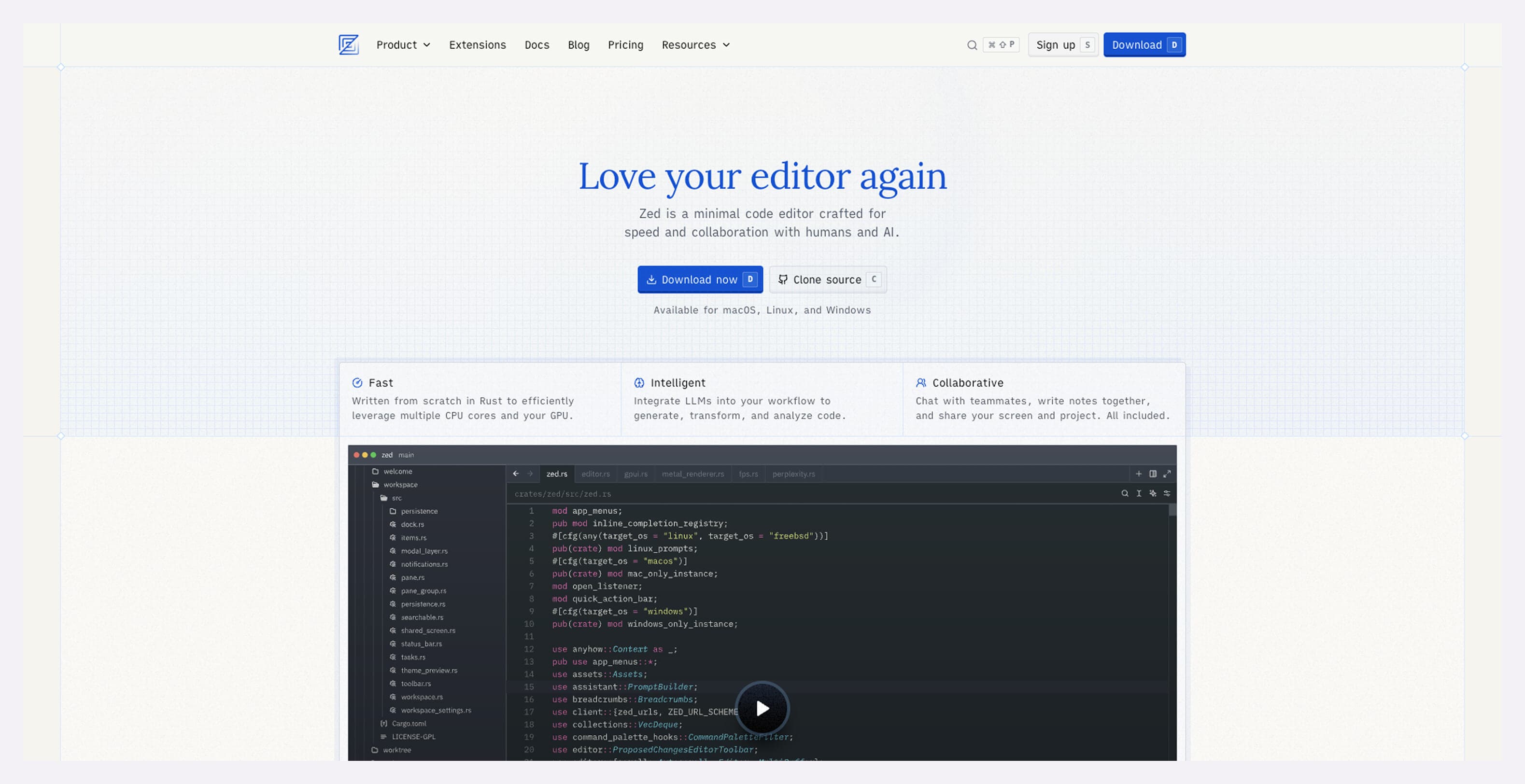The image size is (1525, 784).
Task: Select tasks.rs in the file tree
Action: pos(407,658)
